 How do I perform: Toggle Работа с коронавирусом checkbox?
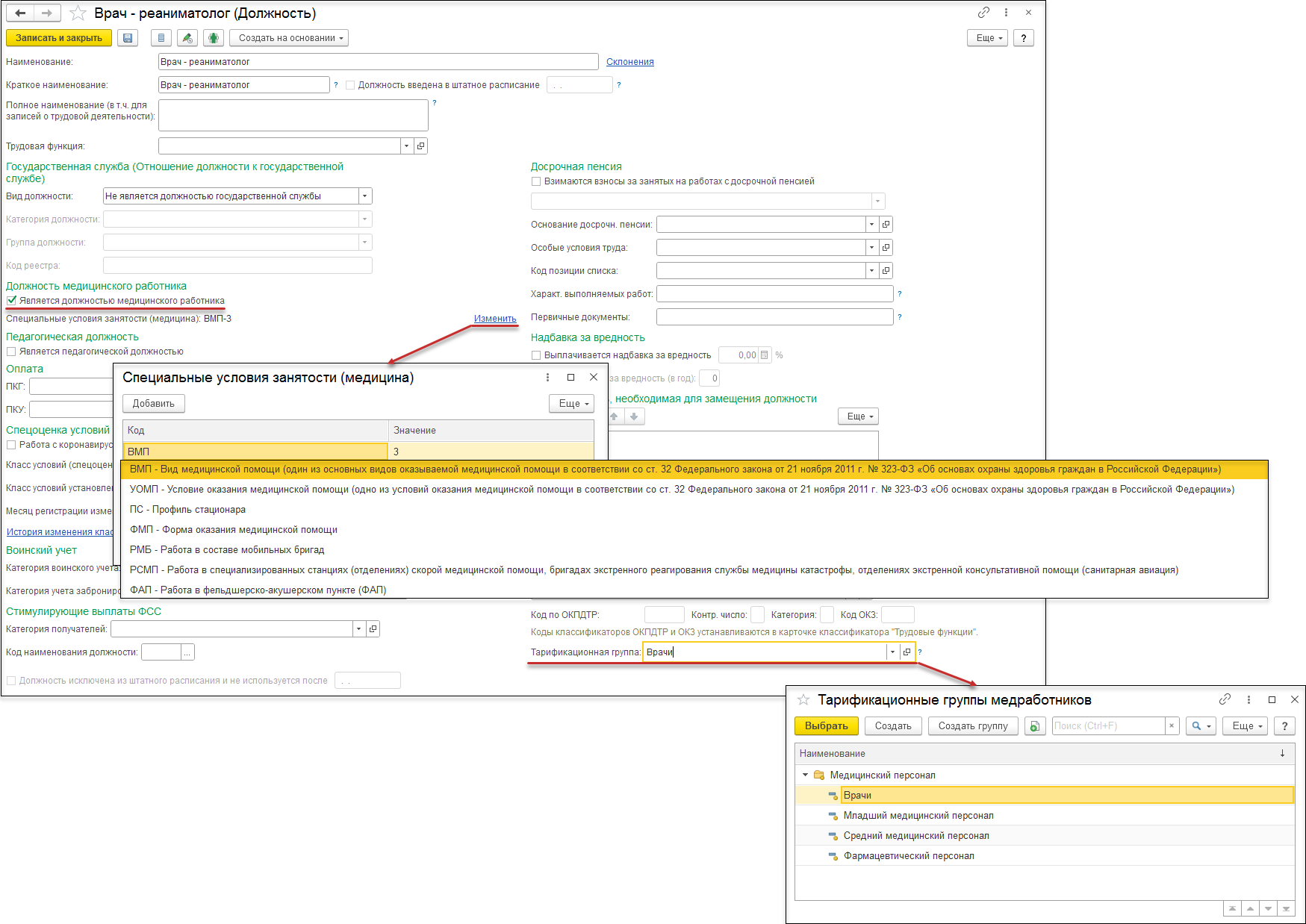click(11, 445)
